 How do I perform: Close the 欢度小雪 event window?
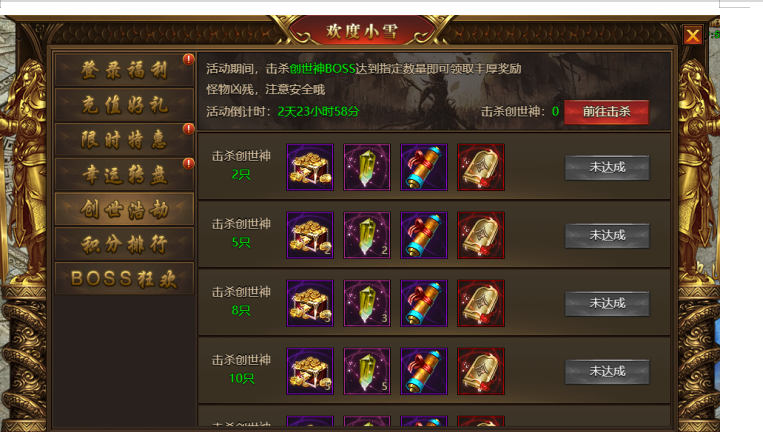pyautogui.click(x=692, y=35)
